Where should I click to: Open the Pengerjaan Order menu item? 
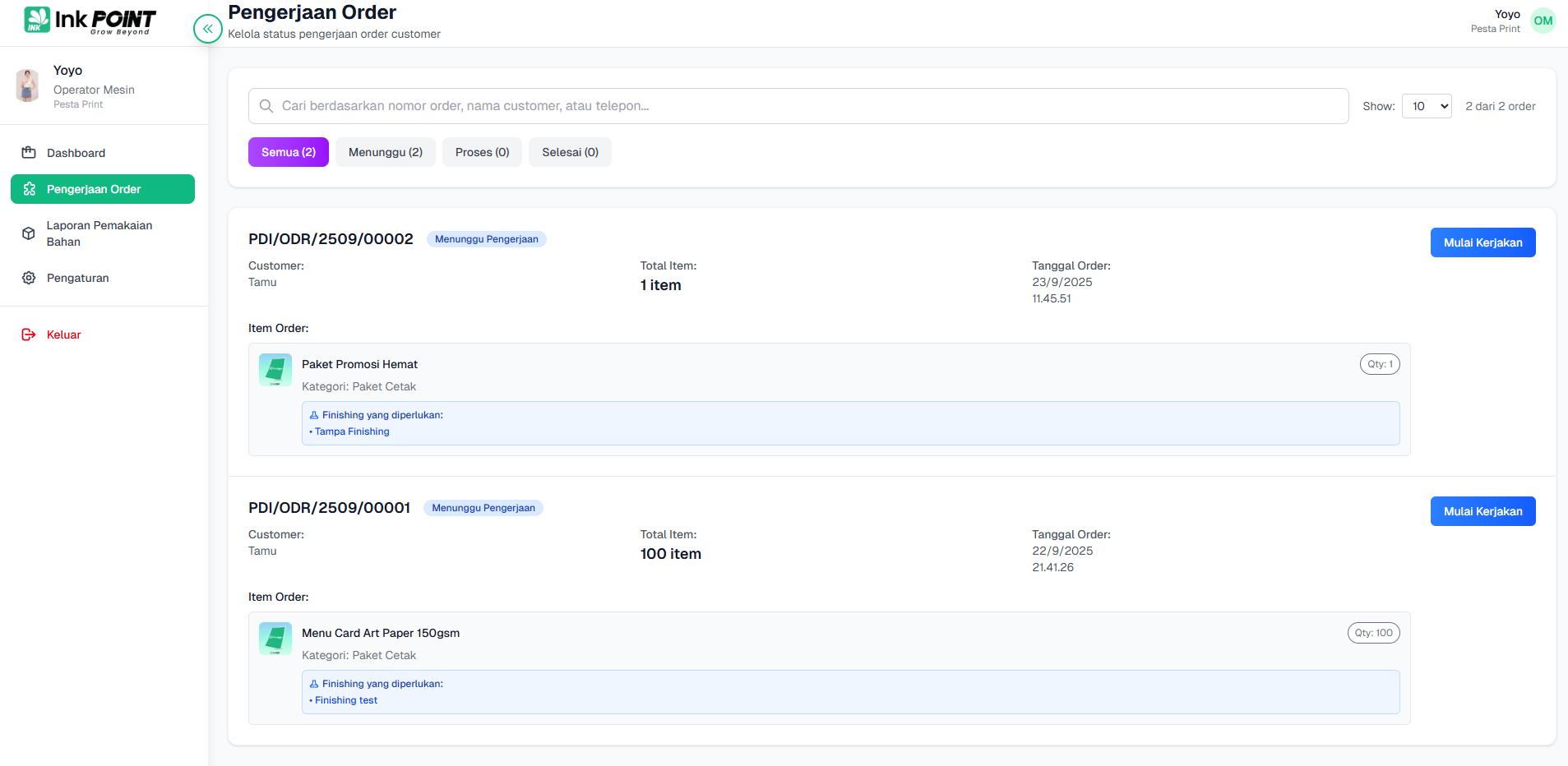tap(103, 189)
